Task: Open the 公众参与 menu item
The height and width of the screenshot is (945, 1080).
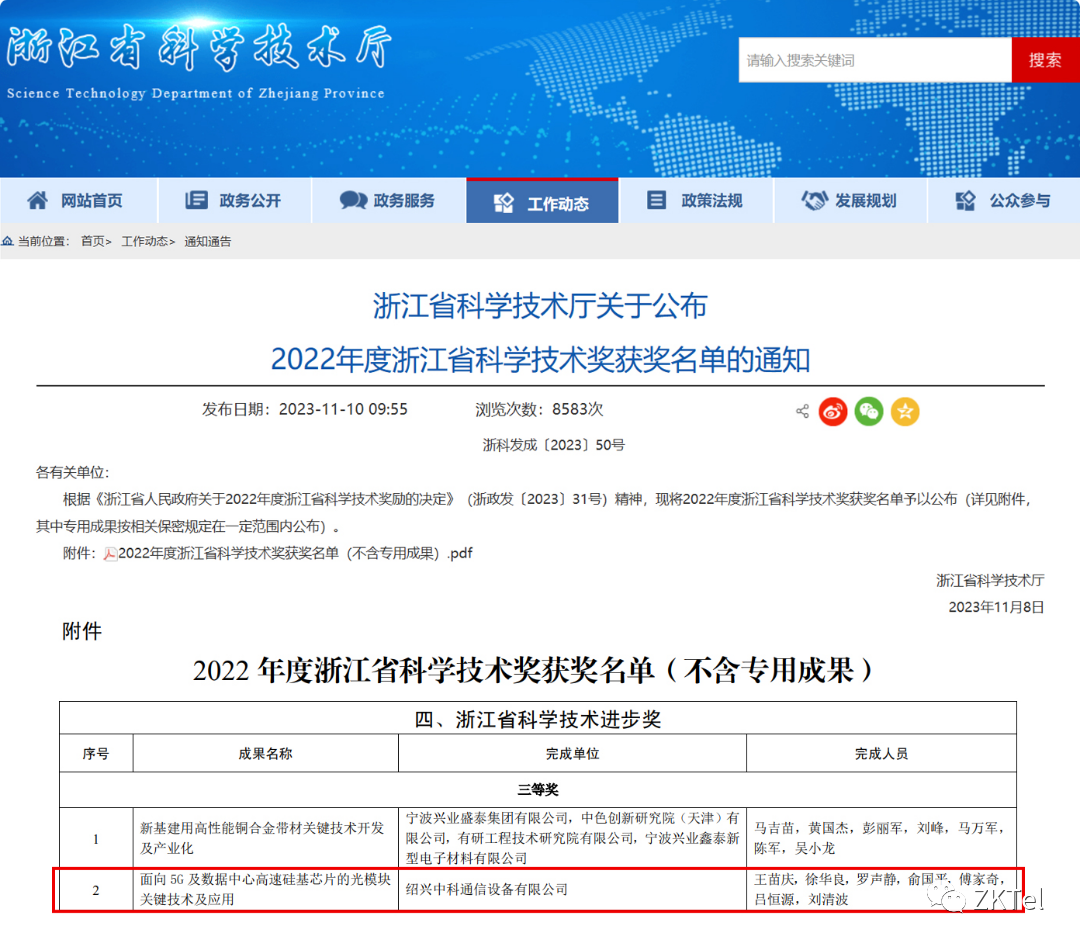Action: pyautogui.click(x=1004, y=201)
